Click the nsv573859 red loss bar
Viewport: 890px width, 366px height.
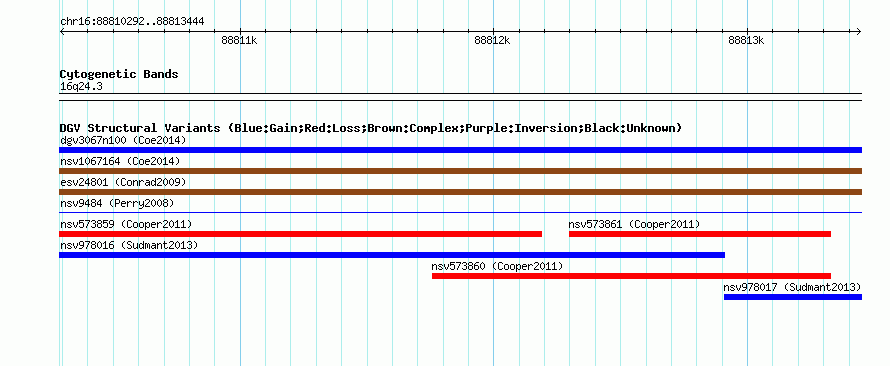[x=300, y=234]
